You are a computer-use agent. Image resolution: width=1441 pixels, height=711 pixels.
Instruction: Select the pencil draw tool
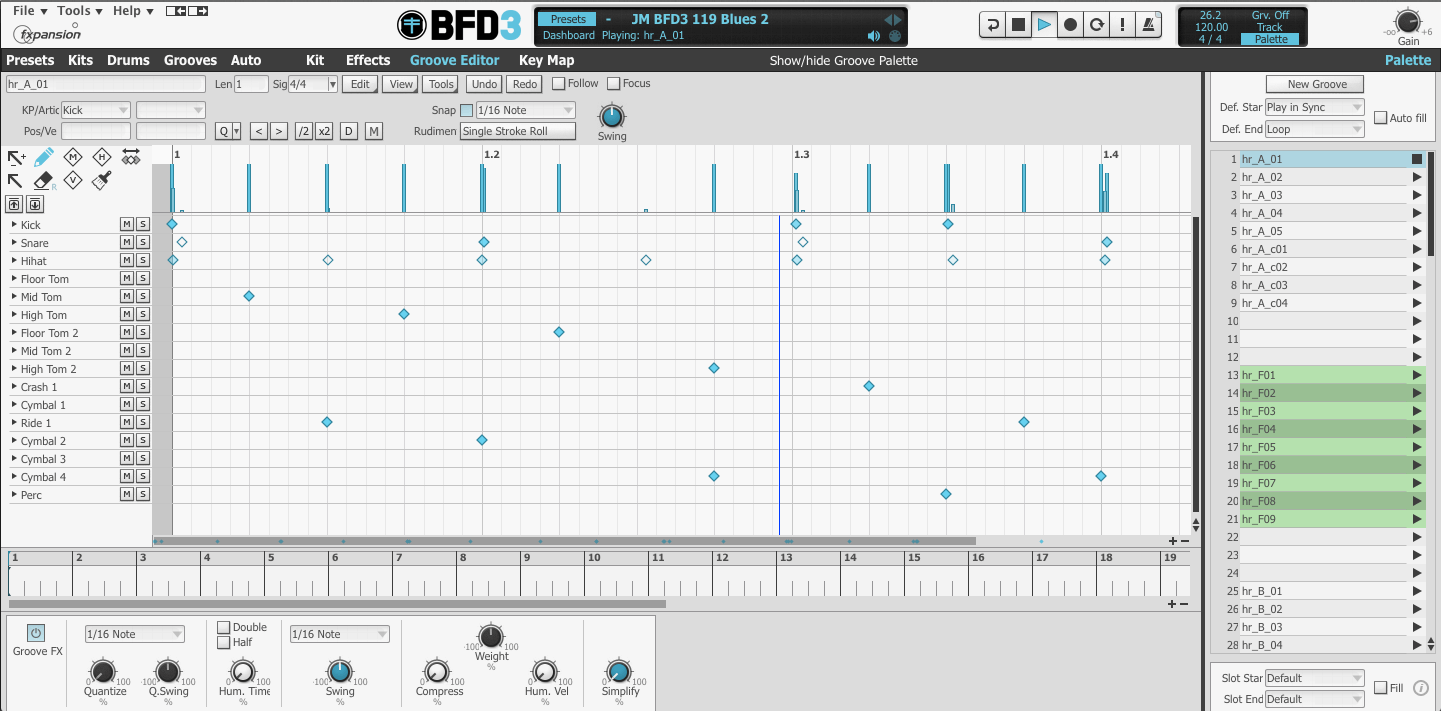pyautogui.click(x=43, y=157)
